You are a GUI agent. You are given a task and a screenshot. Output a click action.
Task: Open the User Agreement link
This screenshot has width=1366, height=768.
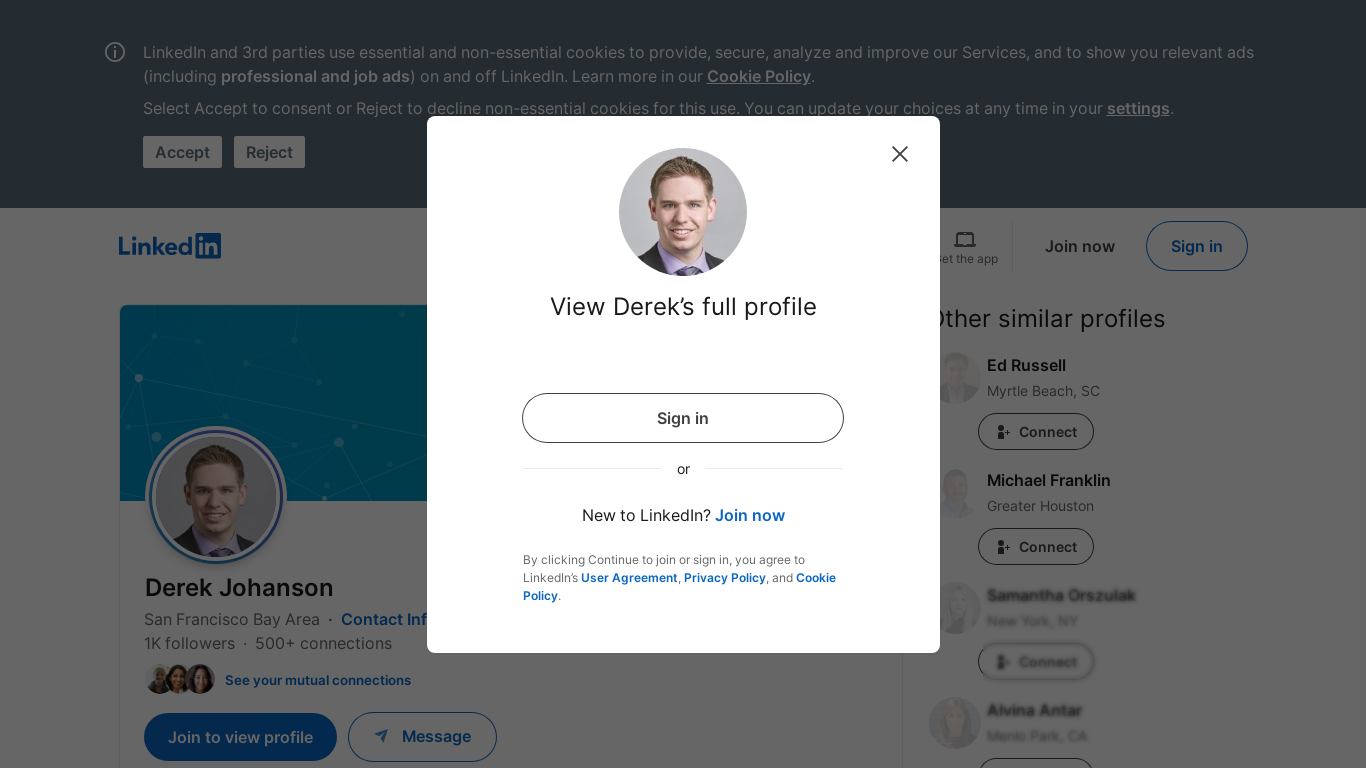629,578
